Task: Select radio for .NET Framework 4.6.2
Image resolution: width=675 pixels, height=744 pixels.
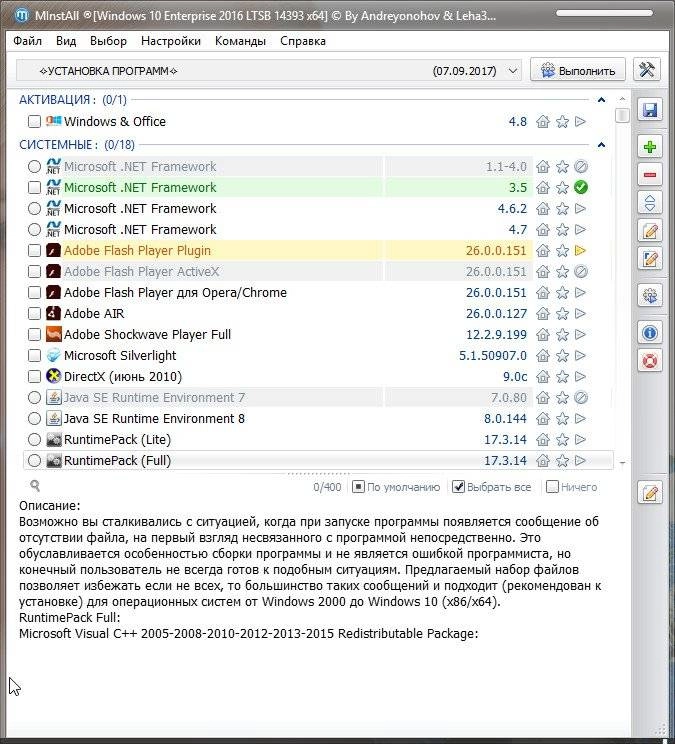Action: [x=34, y=208]
